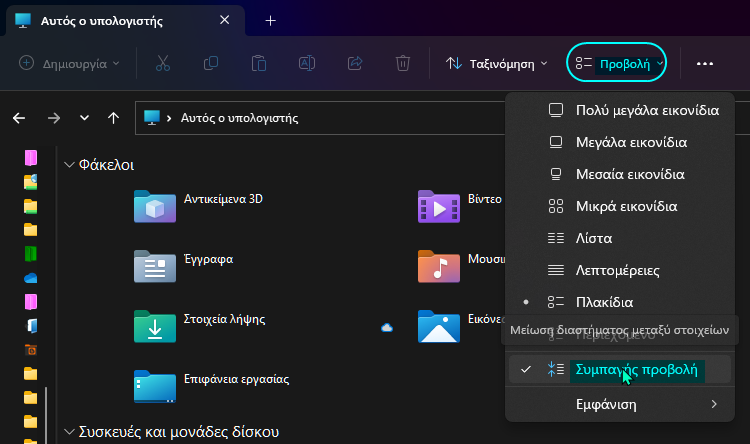Click the address bar path Αυτός ο υπολογιστής
Viewport: 750px width, 444px height.
click(239, 118)
